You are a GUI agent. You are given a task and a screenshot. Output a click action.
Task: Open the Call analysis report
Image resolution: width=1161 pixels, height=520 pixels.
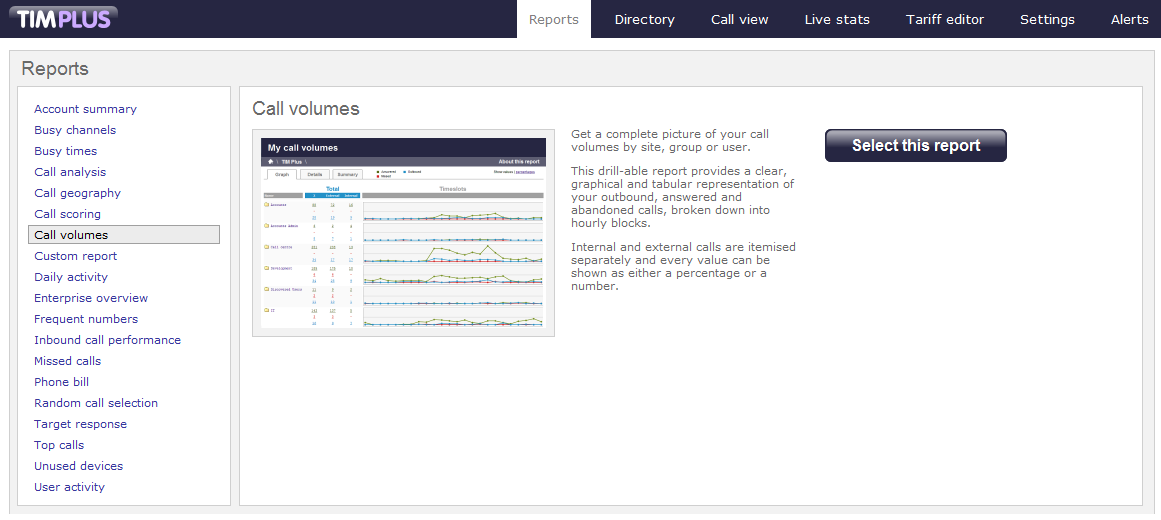tap(70, 172)
